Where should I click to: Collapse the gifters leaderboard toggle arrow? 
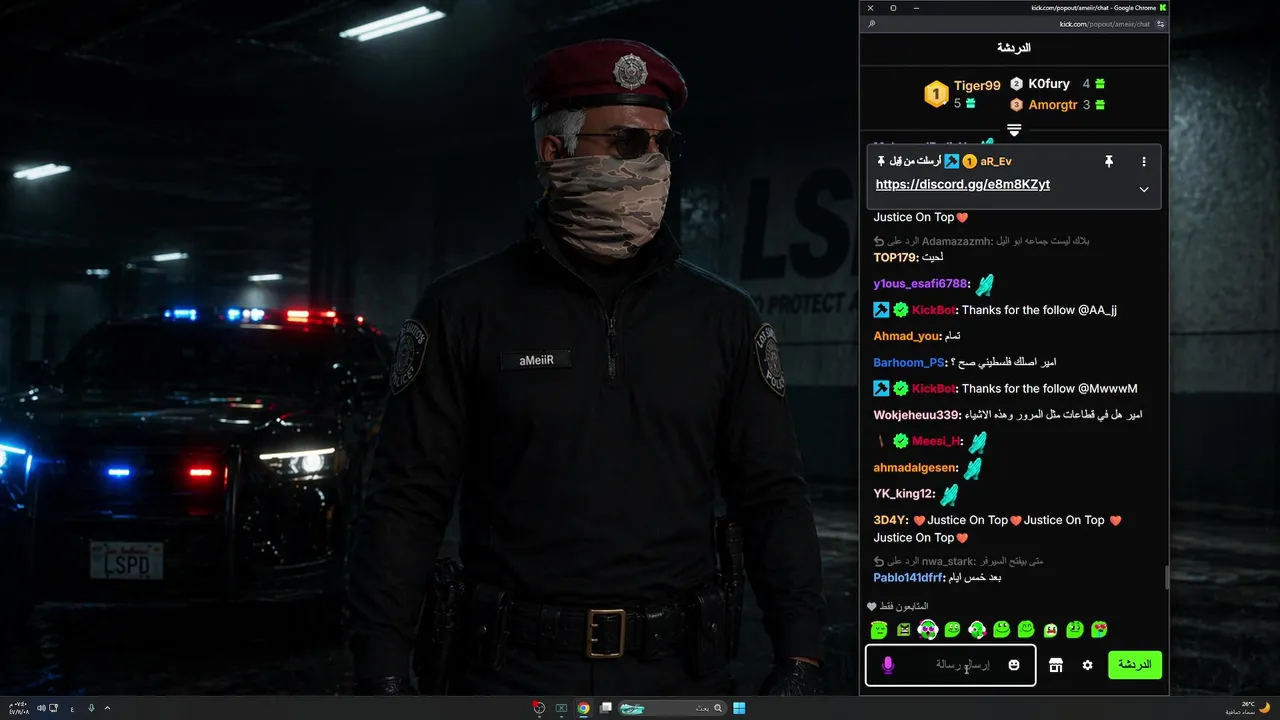[x=1014, y=131]
